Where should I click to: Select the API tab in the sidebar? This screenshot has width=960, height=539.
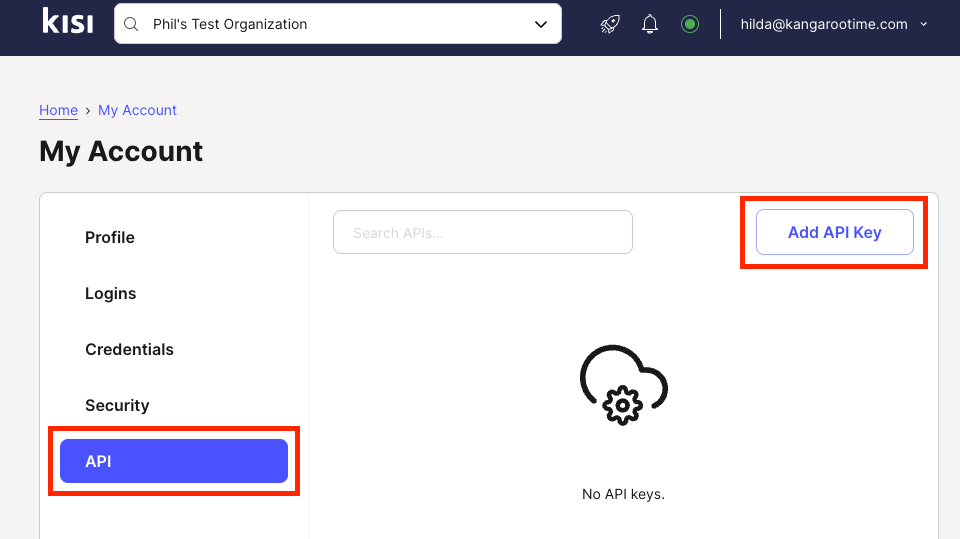174,461
